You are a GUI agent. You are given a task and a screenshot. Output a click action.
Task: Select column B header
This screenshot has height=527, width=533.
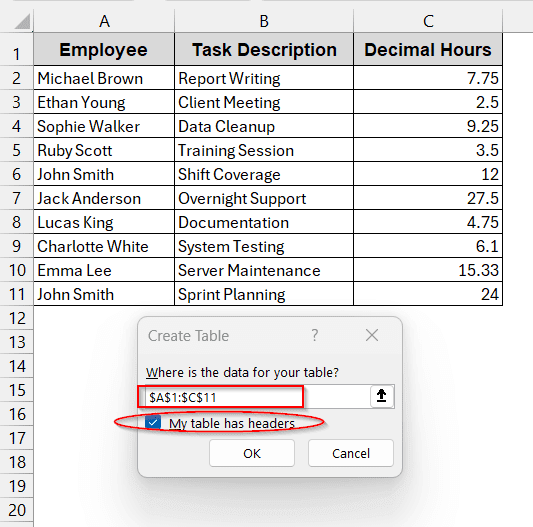[264, 21]
